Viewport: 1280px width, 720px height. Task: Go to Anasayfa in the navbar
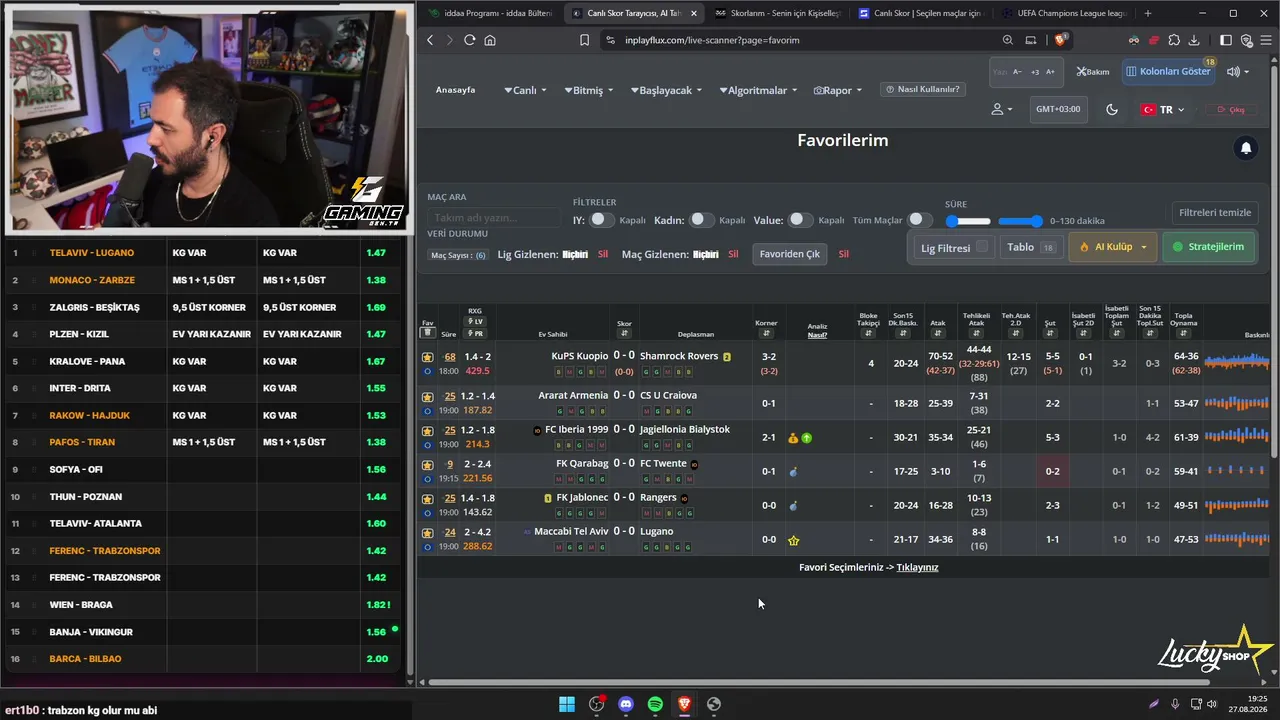[456, 90]
